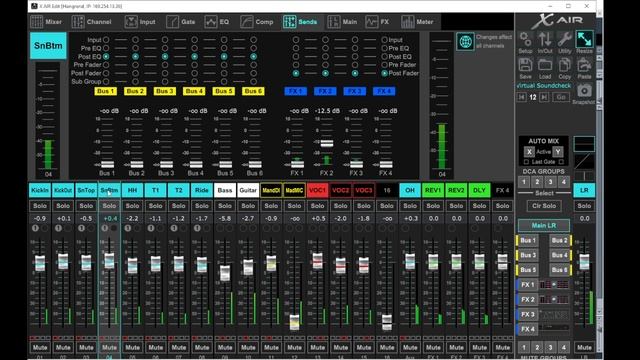Viewport: 640px width, 360px height.
Task: Click next snapshot skip-forward button
Action: click(x=544, y=97)
